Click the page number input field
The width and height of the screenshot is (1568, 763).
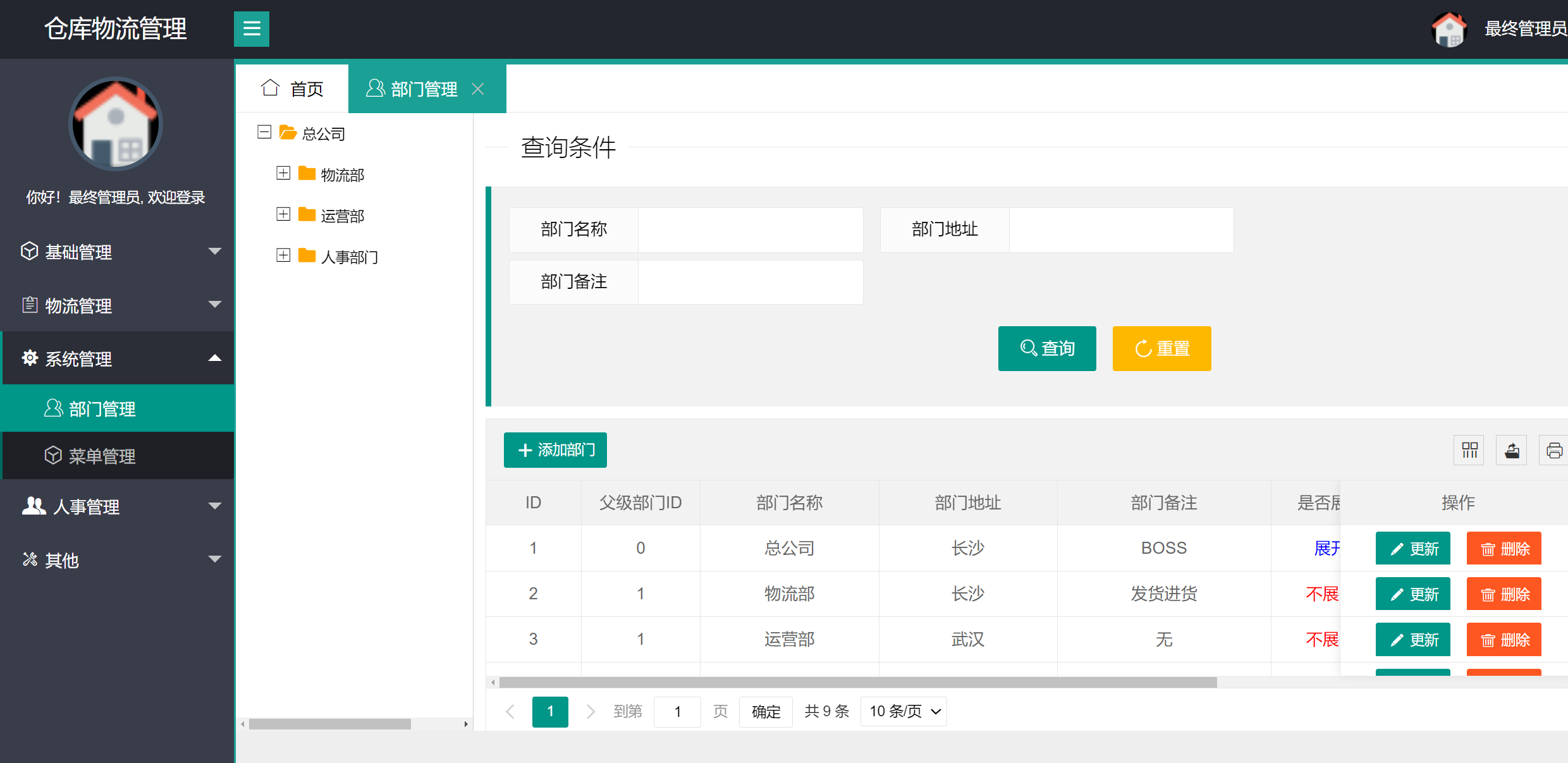[677, 711]
